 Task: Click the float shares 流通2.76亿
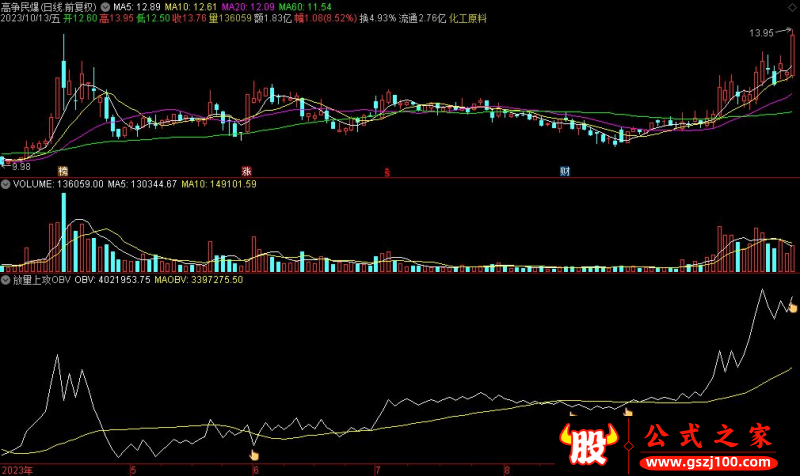coord(422,18)
